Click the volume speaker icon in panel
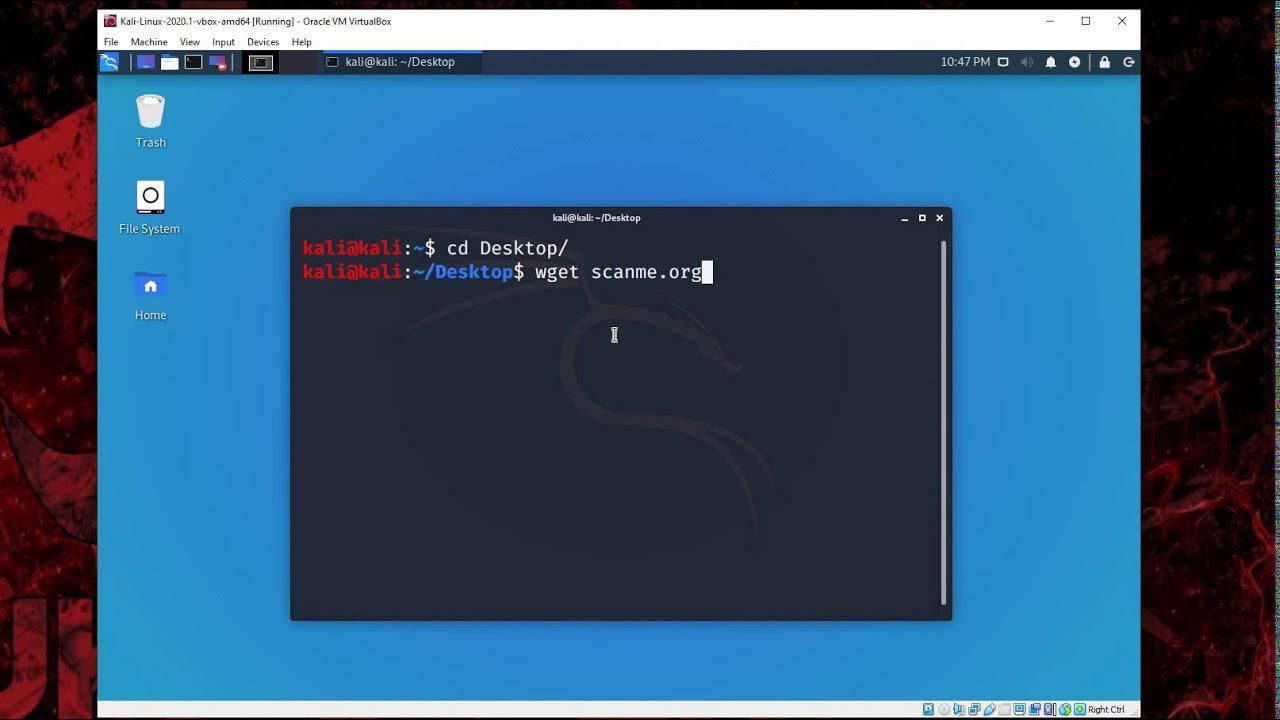 1027,62
